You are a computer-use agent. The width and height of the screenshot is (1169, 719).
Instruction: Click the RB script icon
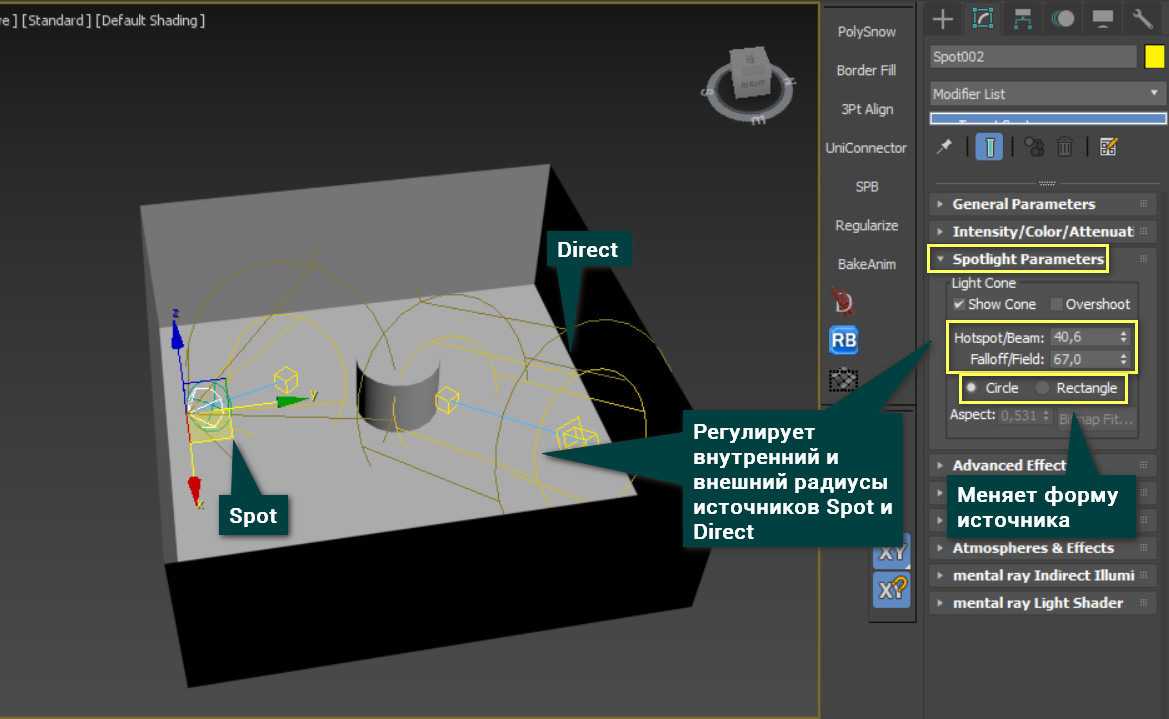(x=844, y=341)
